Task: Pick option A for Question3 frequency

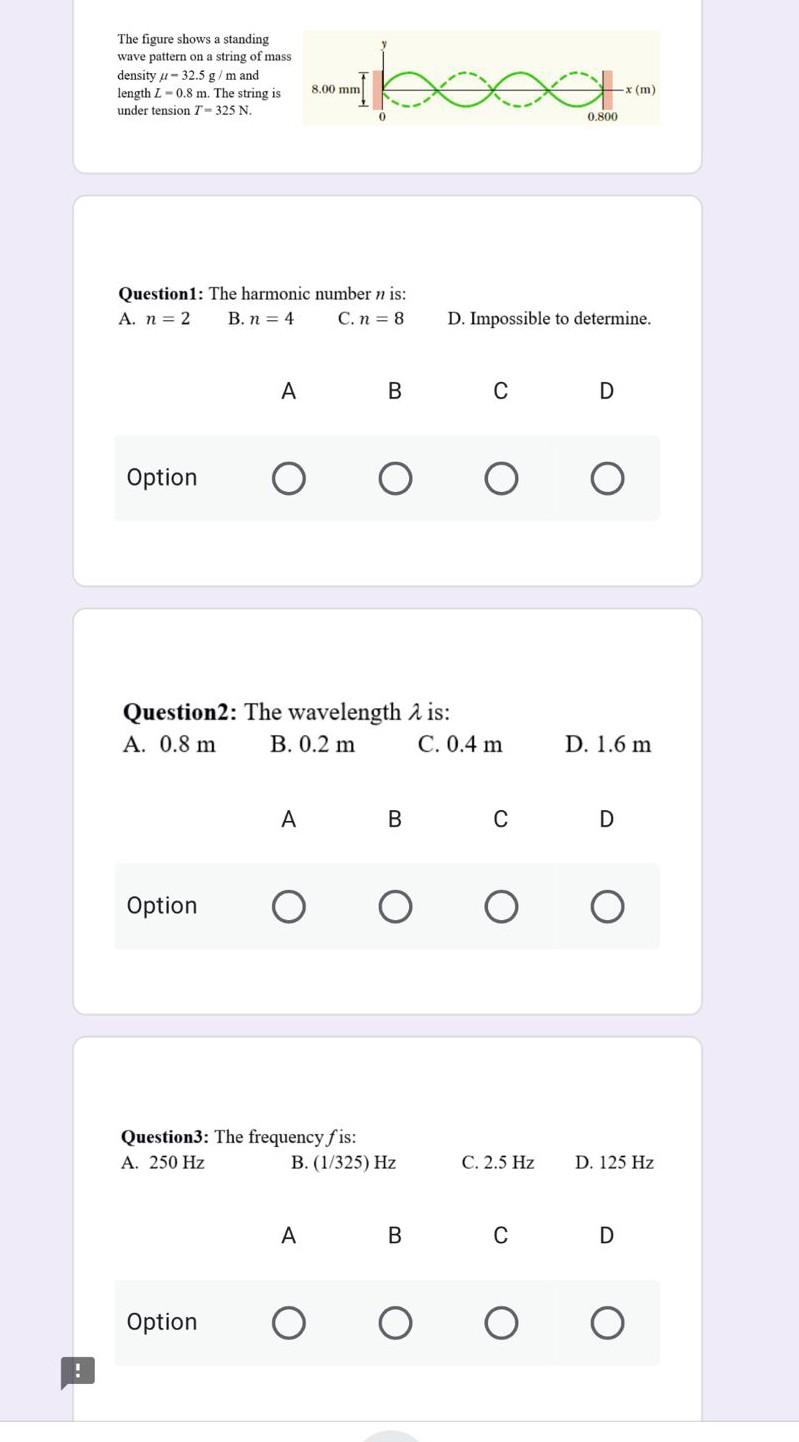Action: click(289, 1323)
